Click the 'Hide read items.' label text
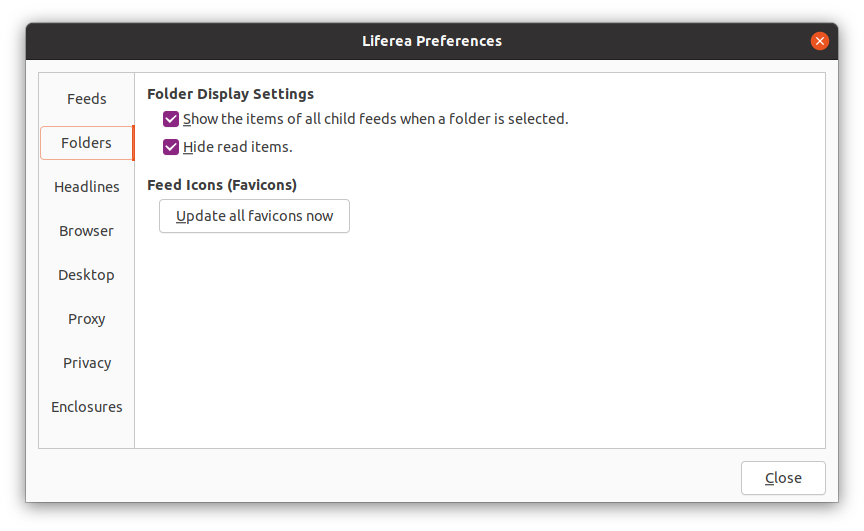This screenshot has height=531, width=864. click(x=237, y=147)
